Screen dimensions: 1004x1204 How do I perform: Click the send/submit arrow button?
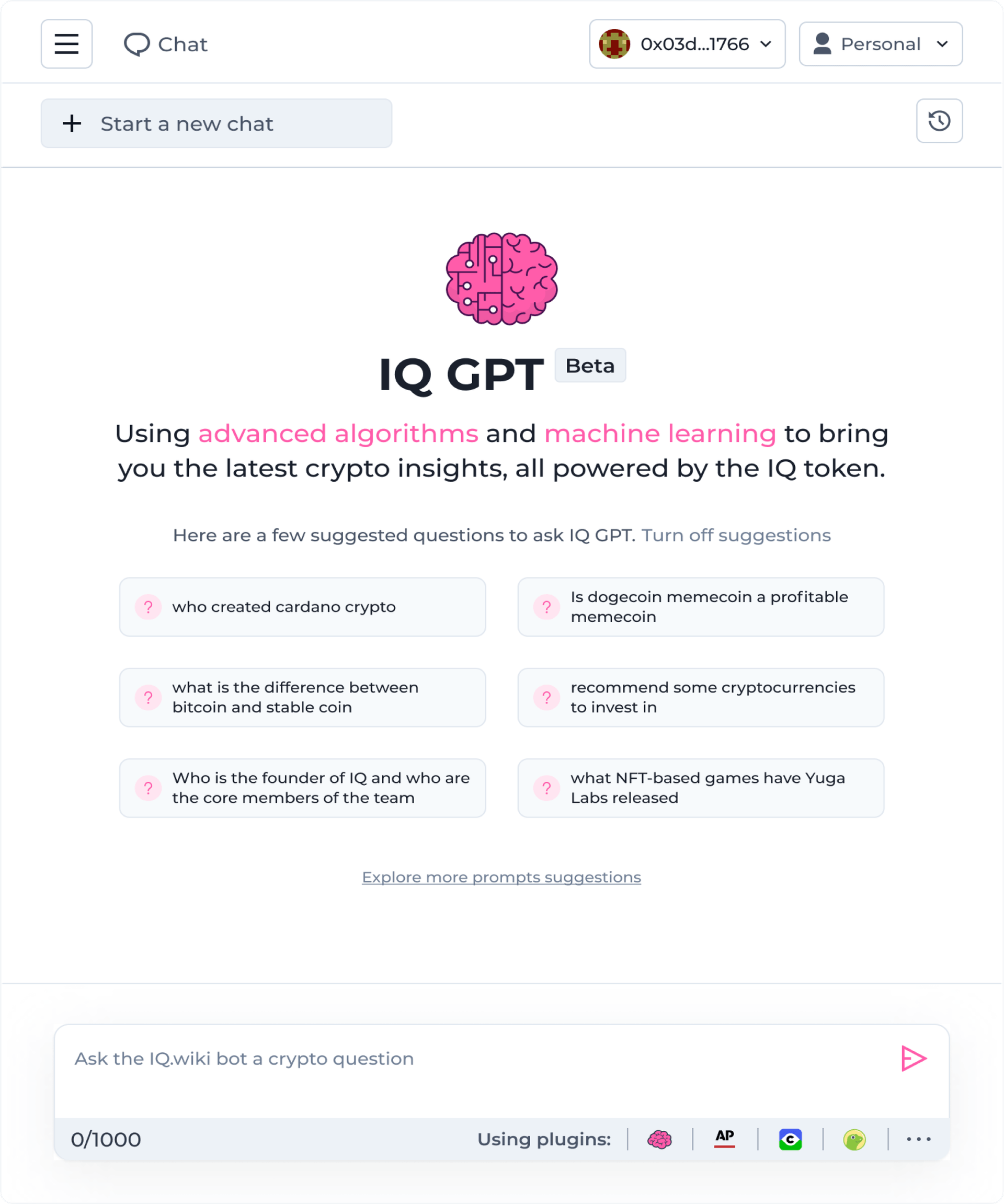(x=911, y=1057)
